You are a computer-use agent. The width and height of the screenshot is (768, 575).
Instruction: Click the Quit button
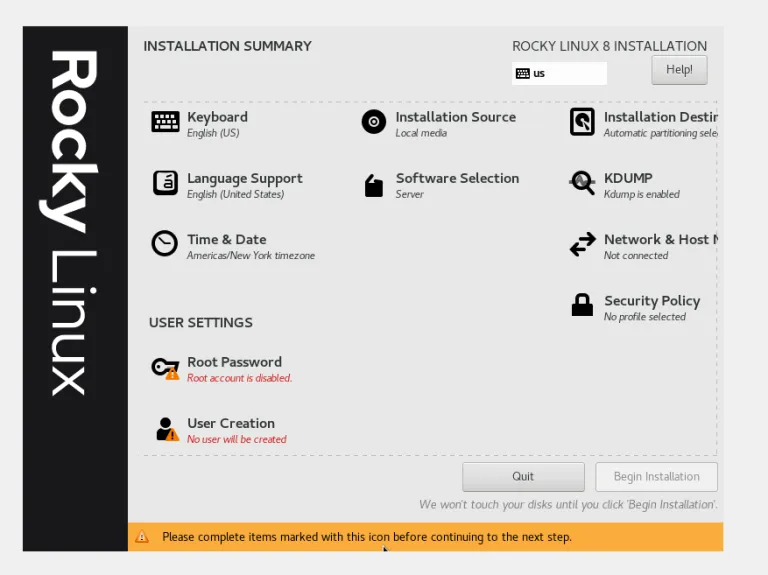click(x=523, y=477)
